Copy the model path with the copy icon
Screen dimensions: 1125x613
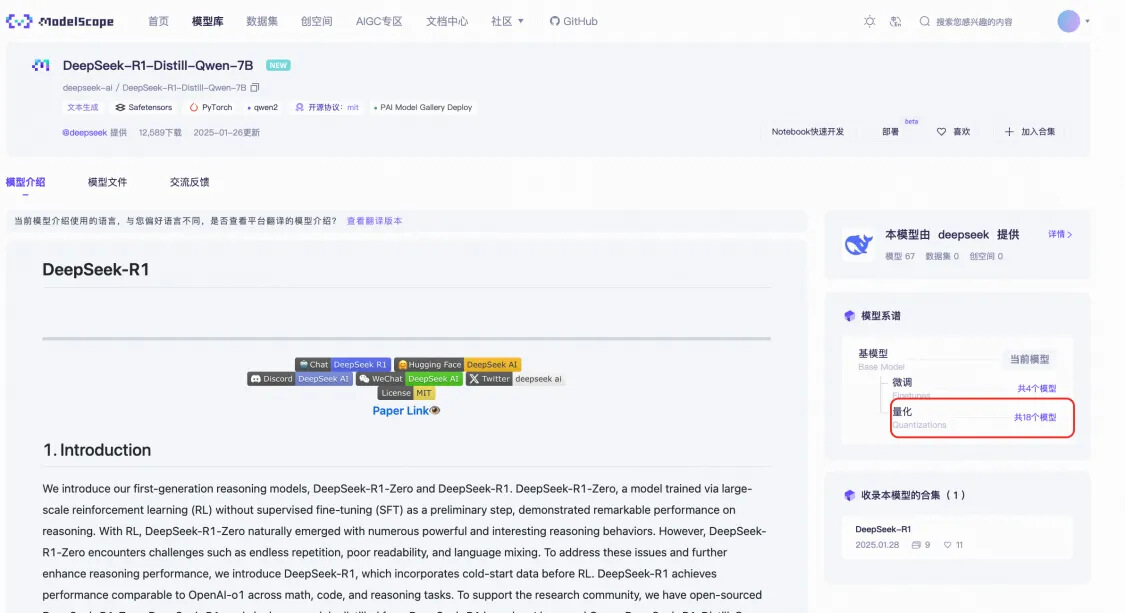[x=254, y=88]
